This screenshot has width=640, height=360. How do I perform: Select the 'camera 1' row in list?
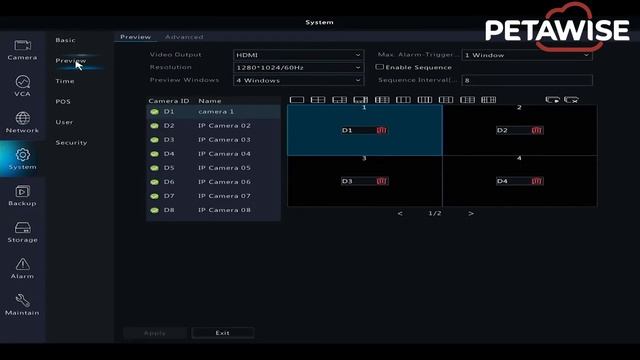(x=213, y=111)
